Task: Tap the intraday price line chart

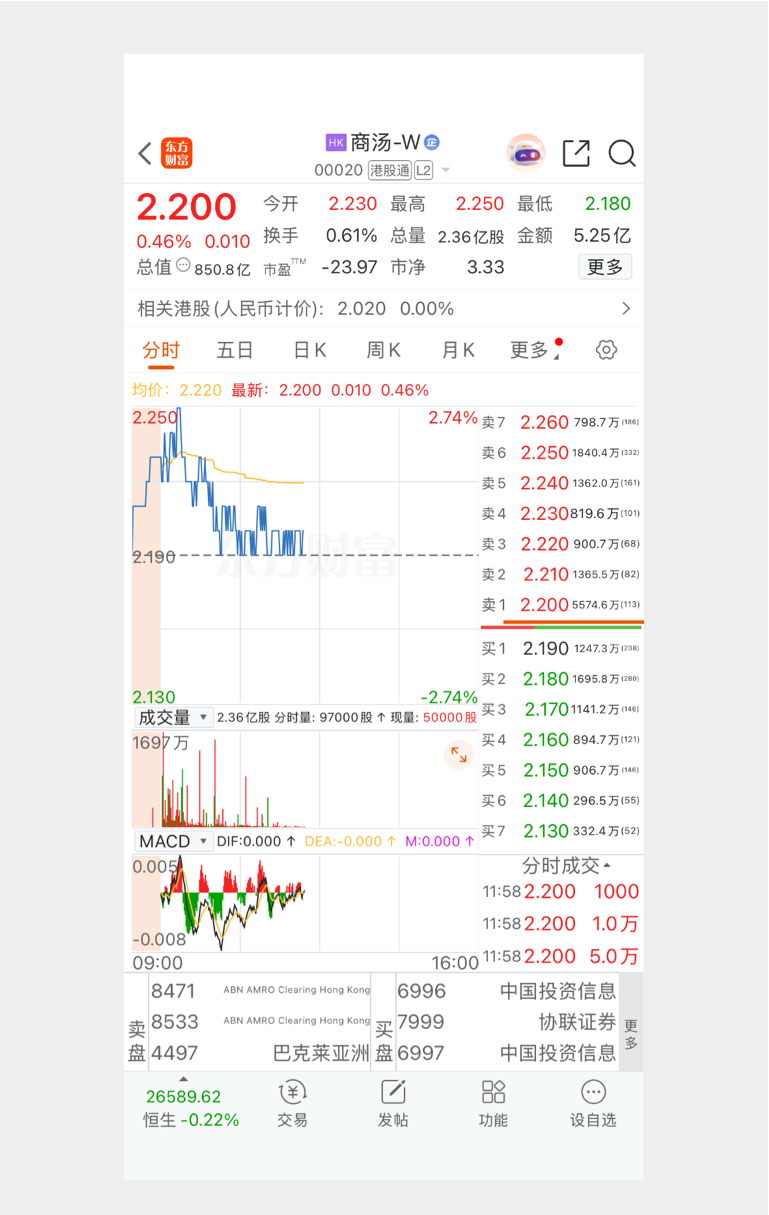Action: [x=305, y=555]
